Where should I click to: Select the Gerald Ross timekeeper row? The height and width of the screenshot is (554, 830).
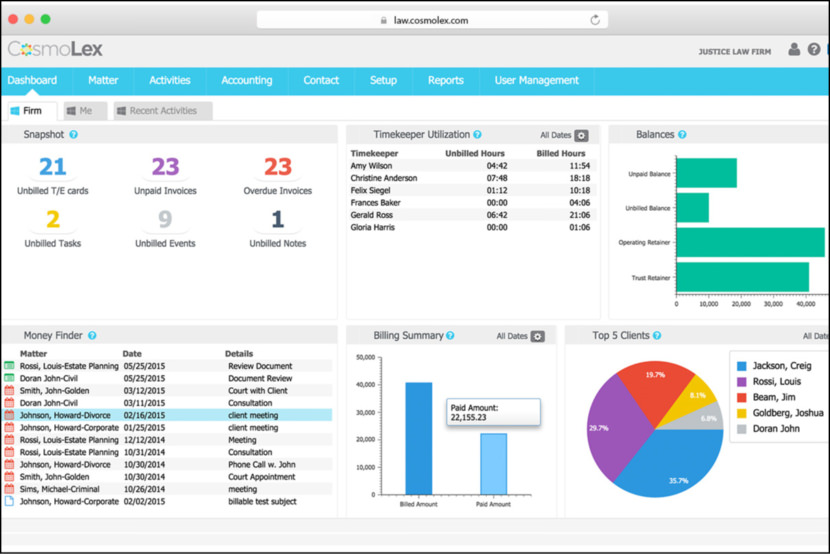473,215
